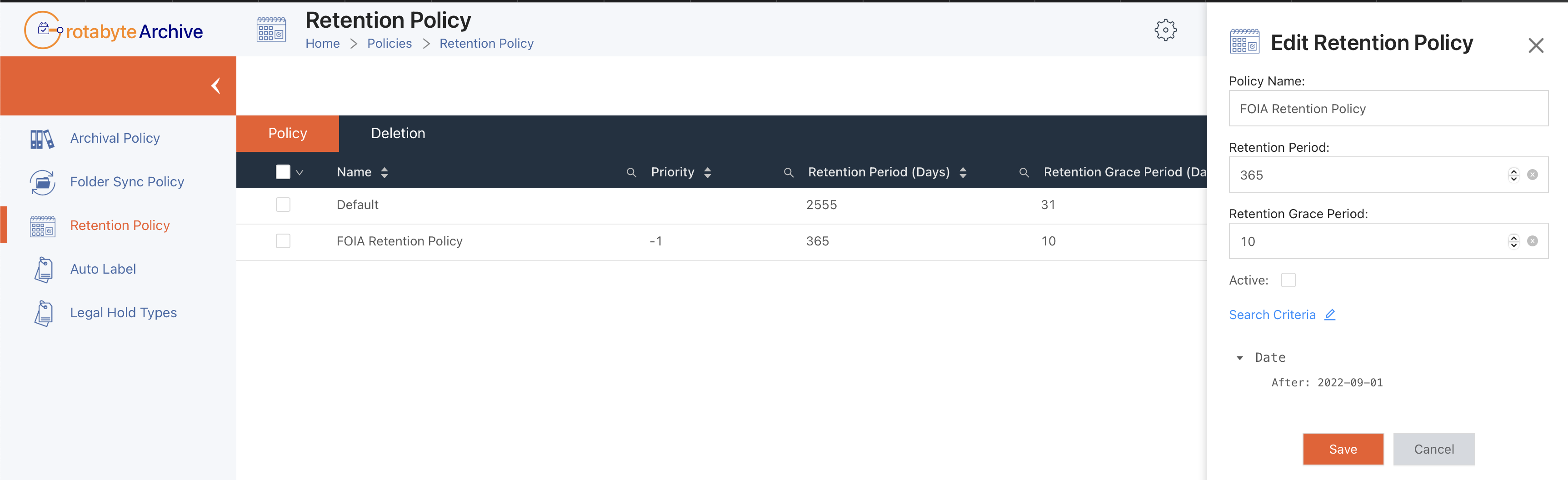This screenshot has height=480, width=1568.
Task: Check the FOIA Retention Policy row checkbox
Action: [x=283, y=241]
